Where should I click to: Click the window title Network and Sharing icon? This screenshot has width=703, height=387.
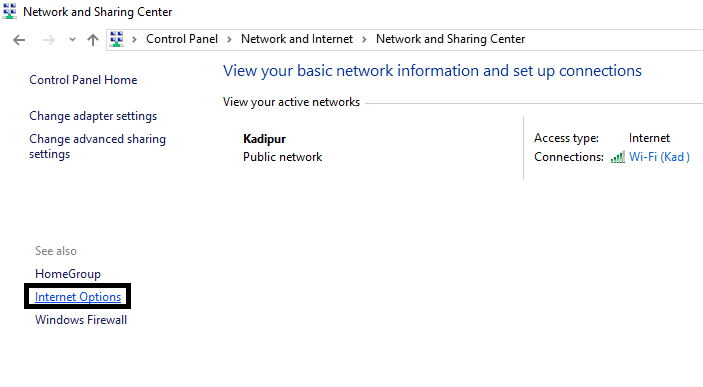(x=9, y=11)
